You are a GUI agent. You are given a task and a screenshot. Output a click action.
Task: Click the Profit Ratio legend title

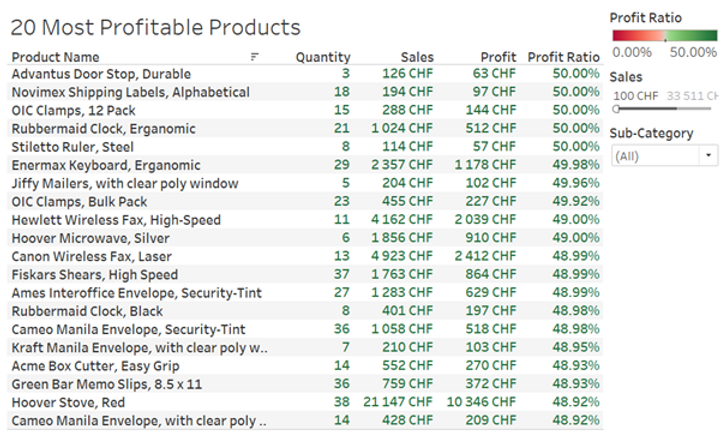click(645, 18)
